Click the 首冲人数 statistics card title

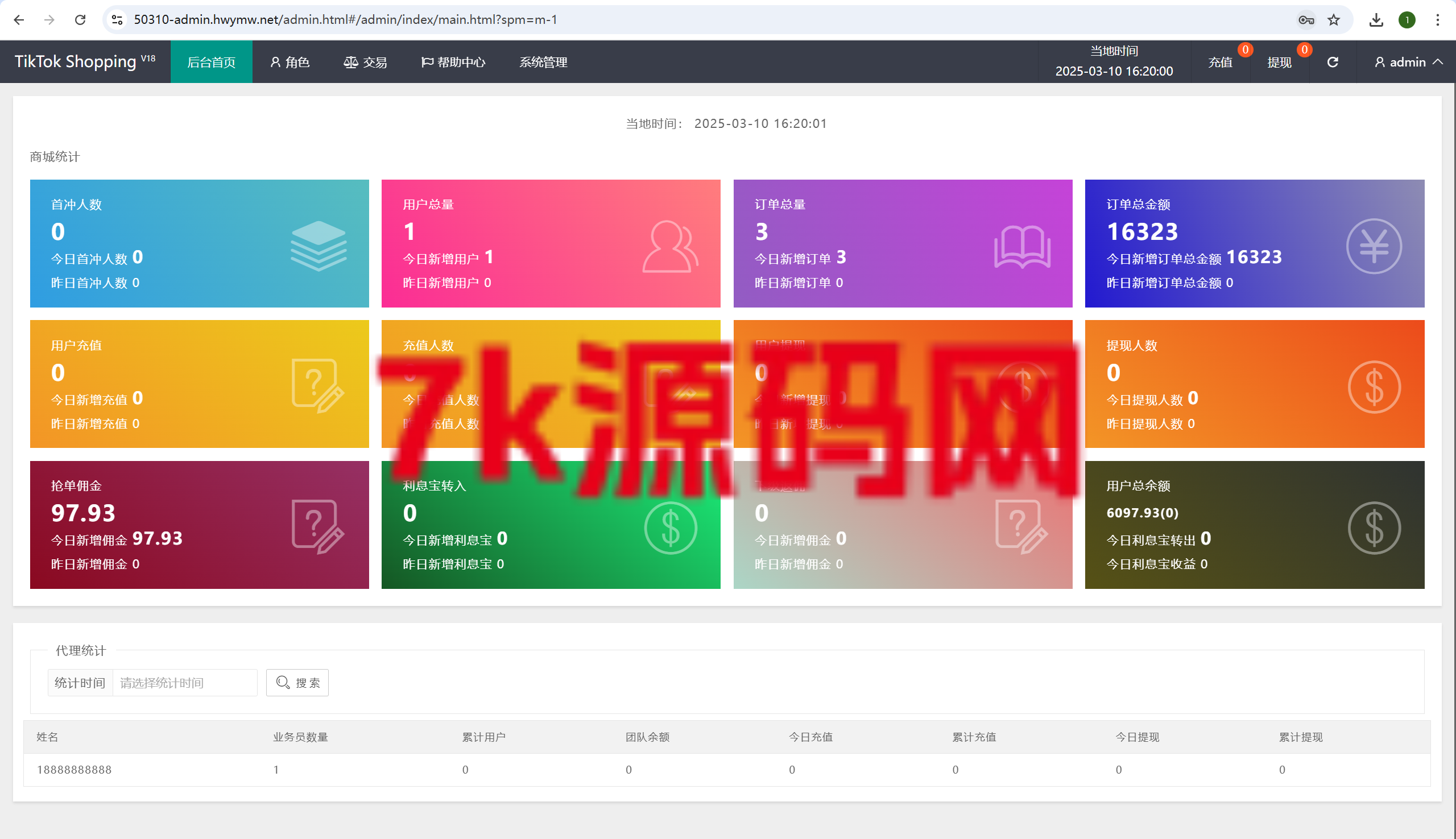click(76, 205)
